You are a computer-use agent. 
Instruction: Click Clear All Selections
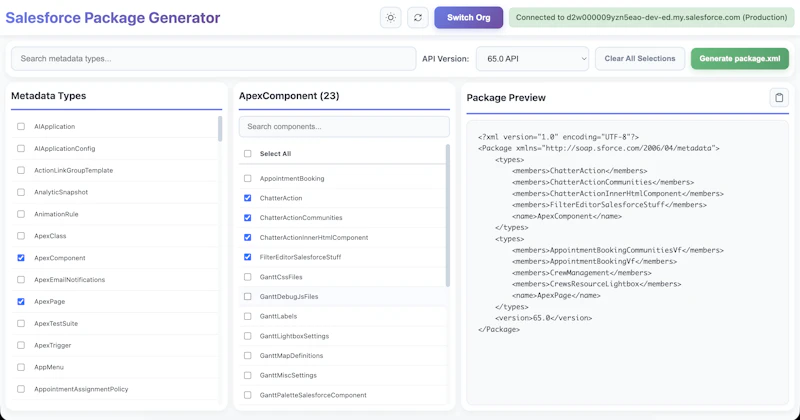tap(640, 59)
